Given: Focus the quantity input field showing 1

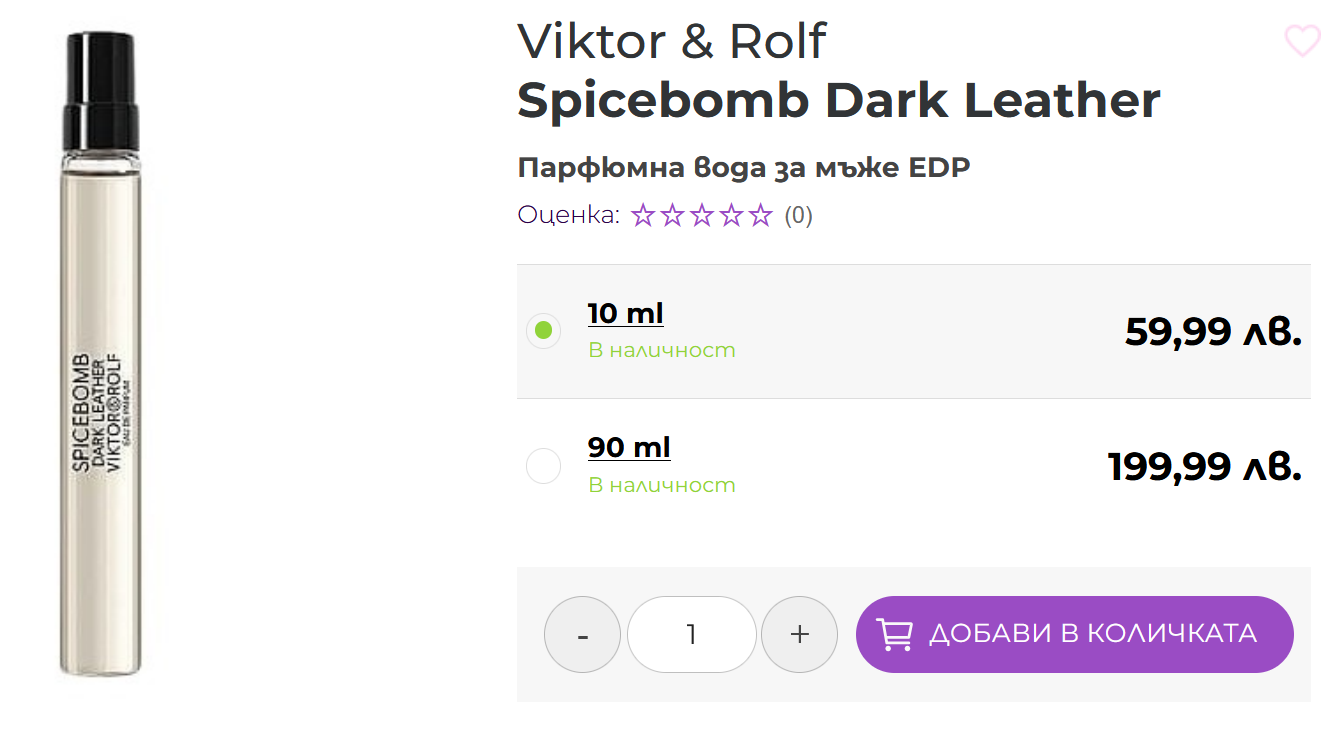Looking at the screenshot, I should click(x=691, y=634).
